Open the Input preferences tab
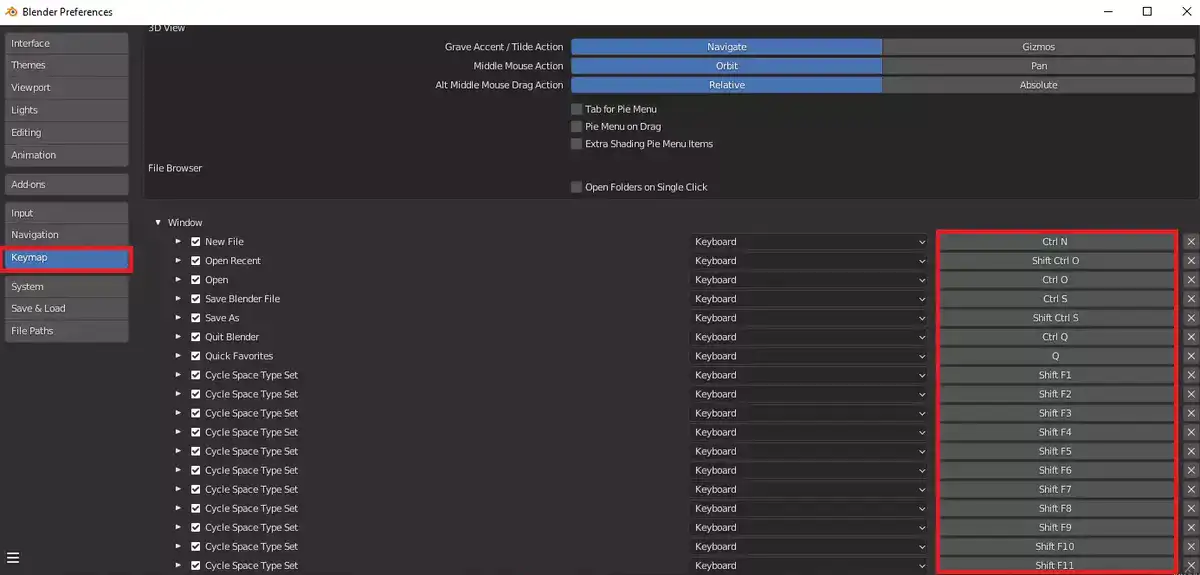Viewport: 1200px width, 575px height. 67,213
